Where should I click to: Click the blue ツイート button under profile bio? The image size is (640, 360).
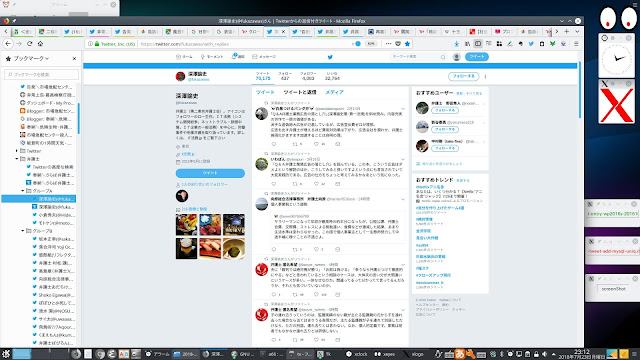coord(210,173)
